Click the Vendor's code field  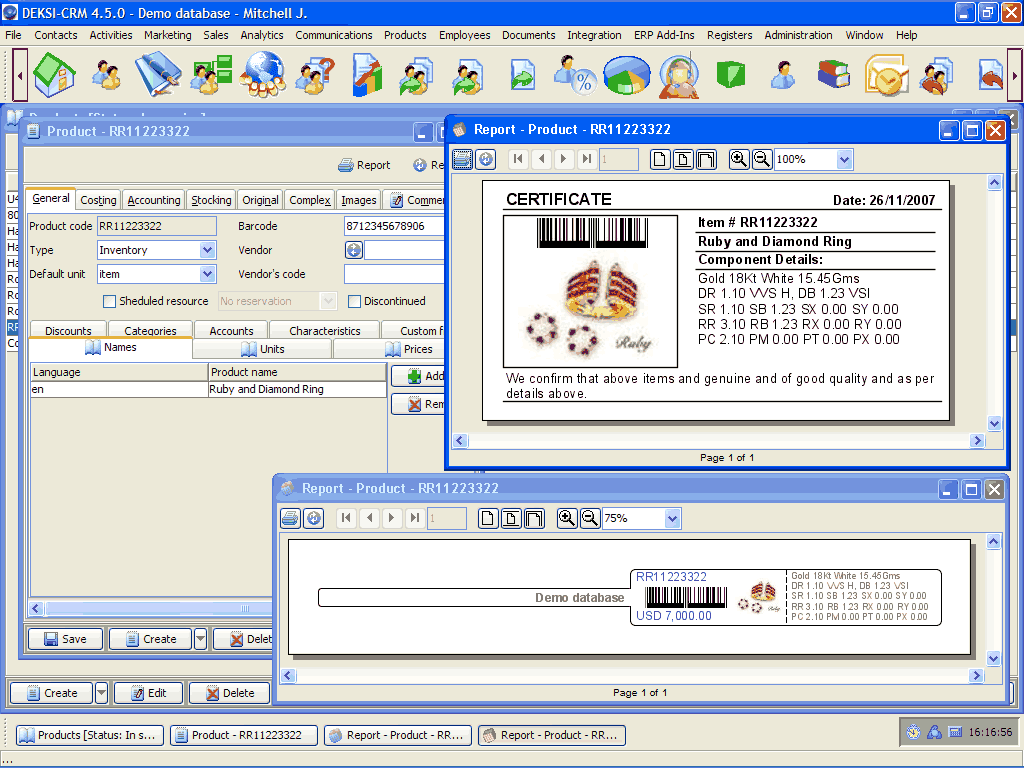tap(394, 274)
